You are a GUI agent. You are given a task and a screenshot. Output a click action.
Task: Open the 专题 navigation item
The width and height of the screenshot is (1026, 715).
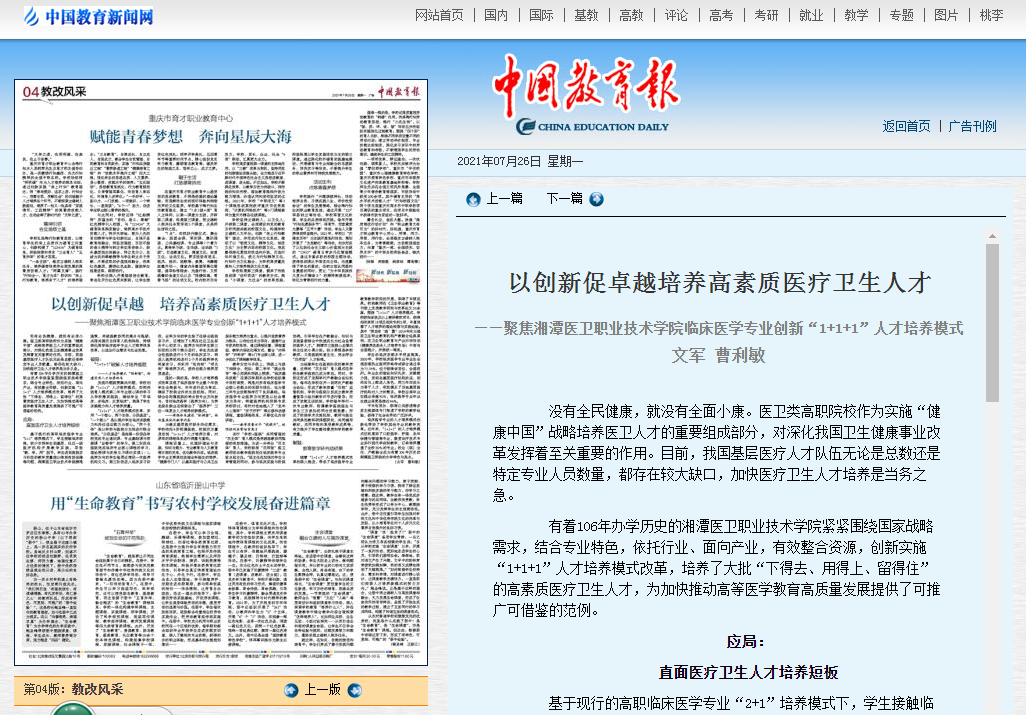coord(902,15)
